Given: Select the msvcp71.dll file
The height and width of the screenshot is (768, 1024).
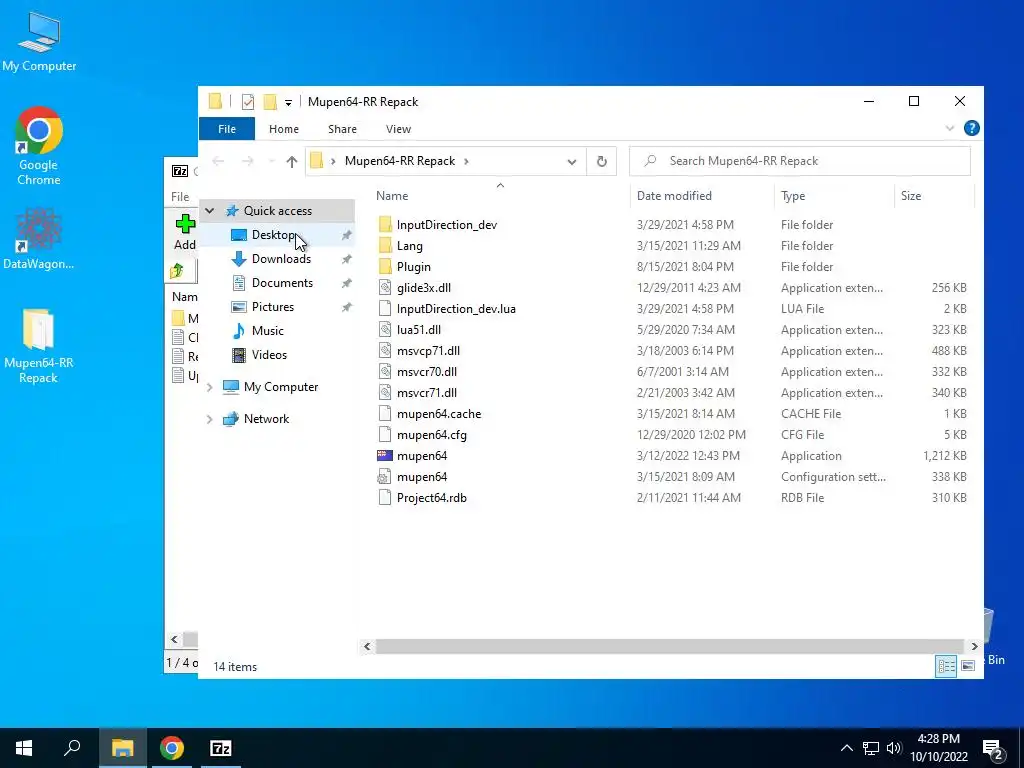Looking at the screenshot, I should click(428, 351).
